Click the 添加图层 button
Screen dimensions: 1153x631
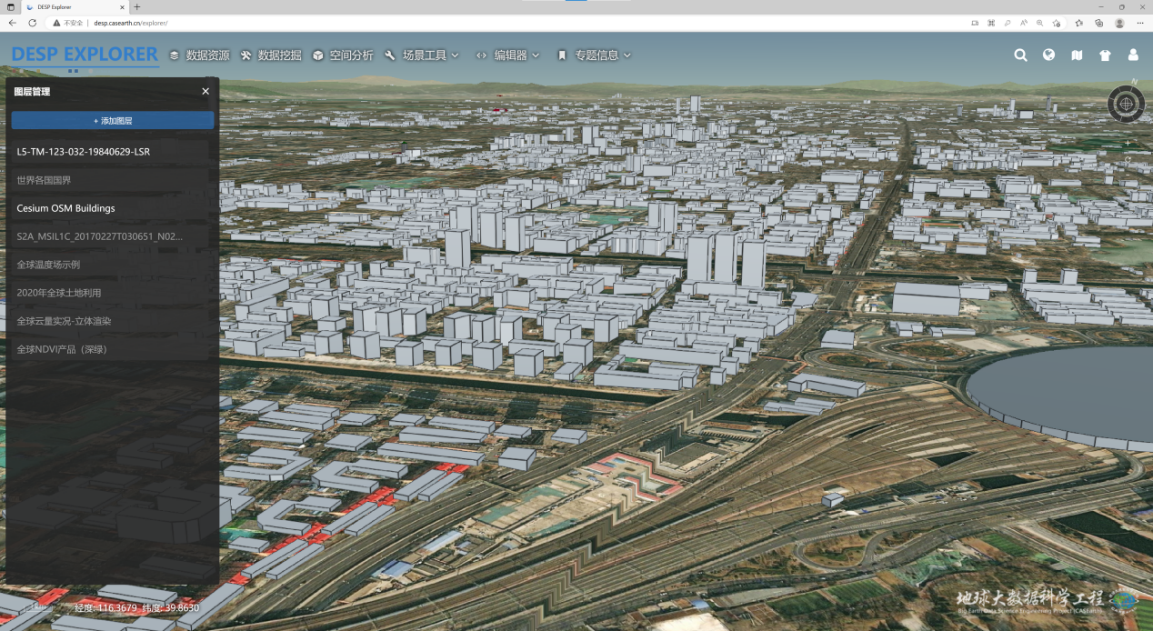click(x=113, y=120)
